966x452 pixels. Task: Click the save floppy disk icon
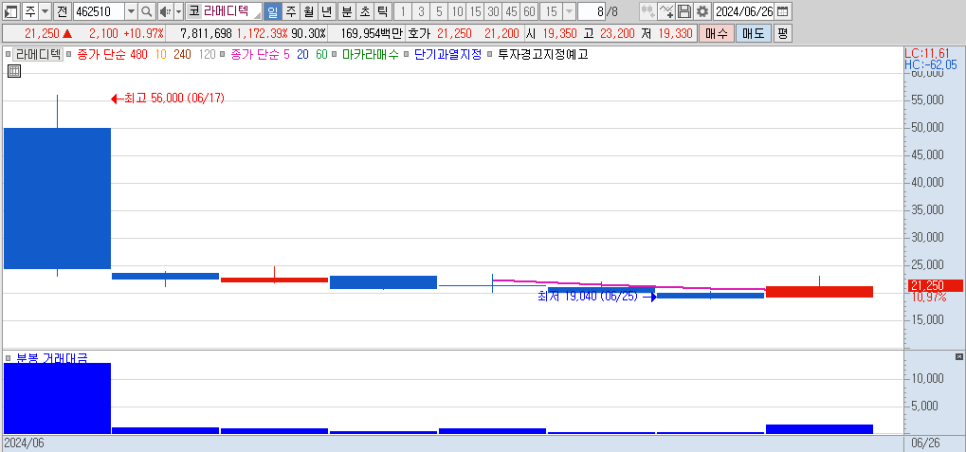(684, 12)
